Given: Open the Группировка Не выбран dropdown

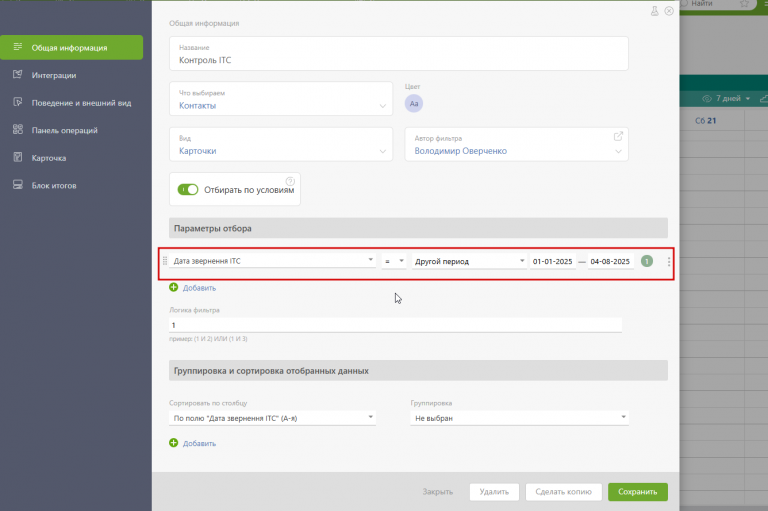Looking at the screenshot, I should click(x=519, y=418).
